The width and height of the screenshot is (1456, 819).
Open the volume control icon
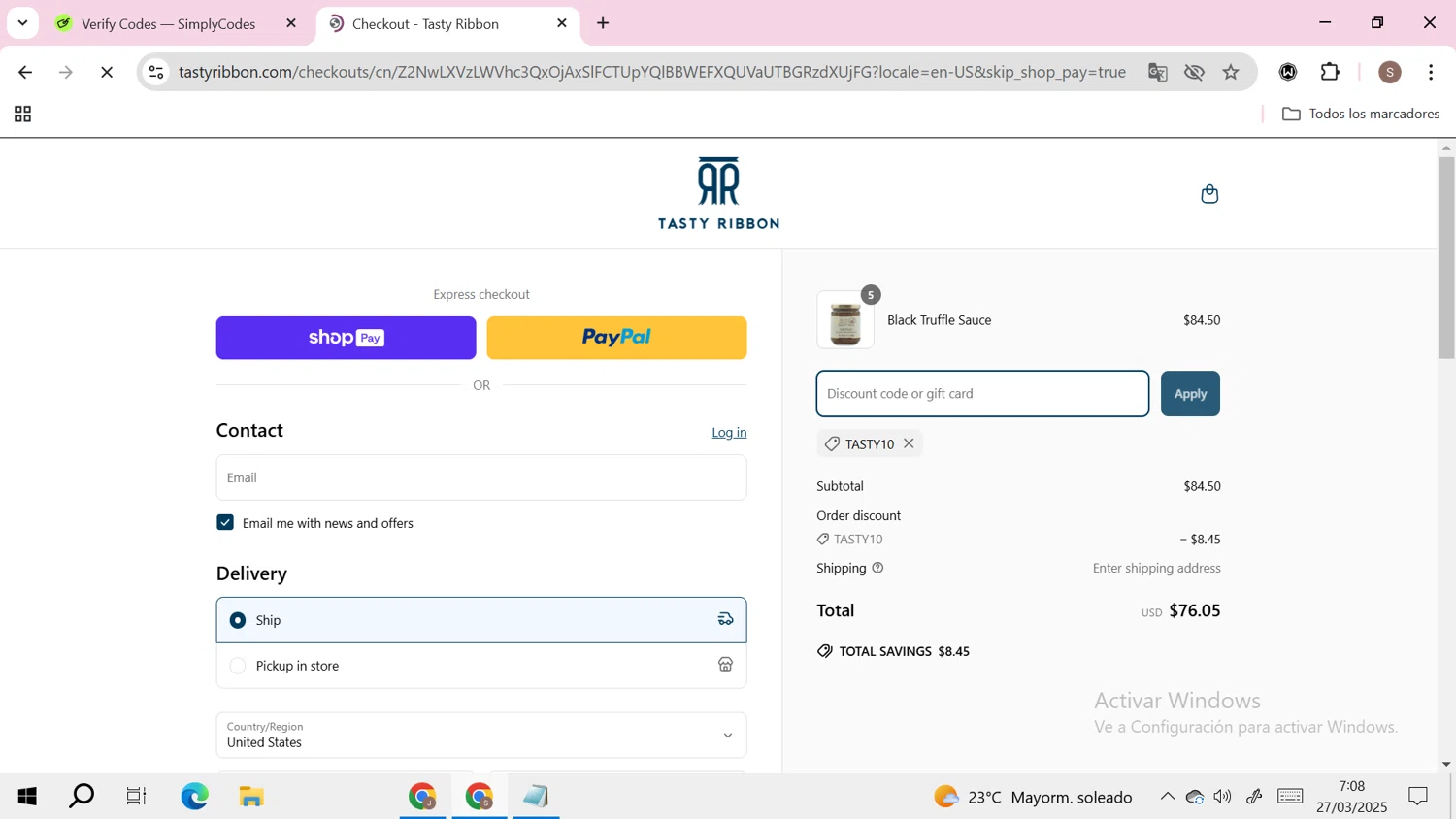tap(1222, 797)
